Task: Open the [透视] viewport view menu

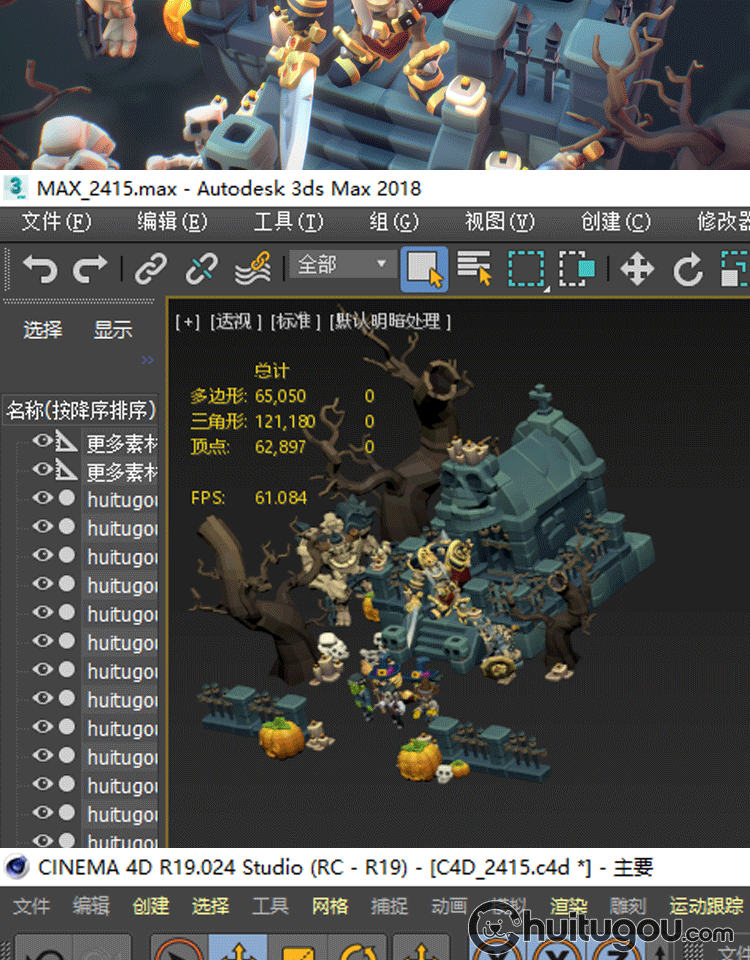Action: (236, 321)
